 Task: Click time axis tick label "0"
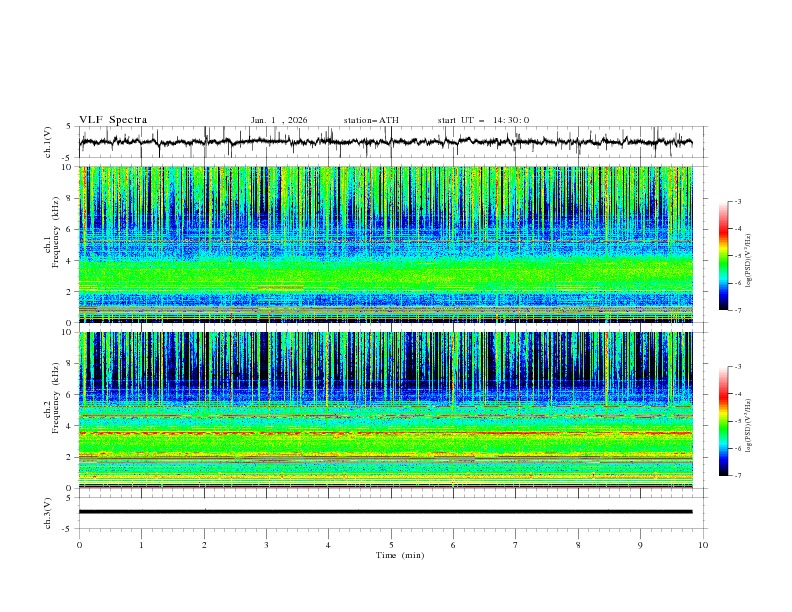click(79, 545)
